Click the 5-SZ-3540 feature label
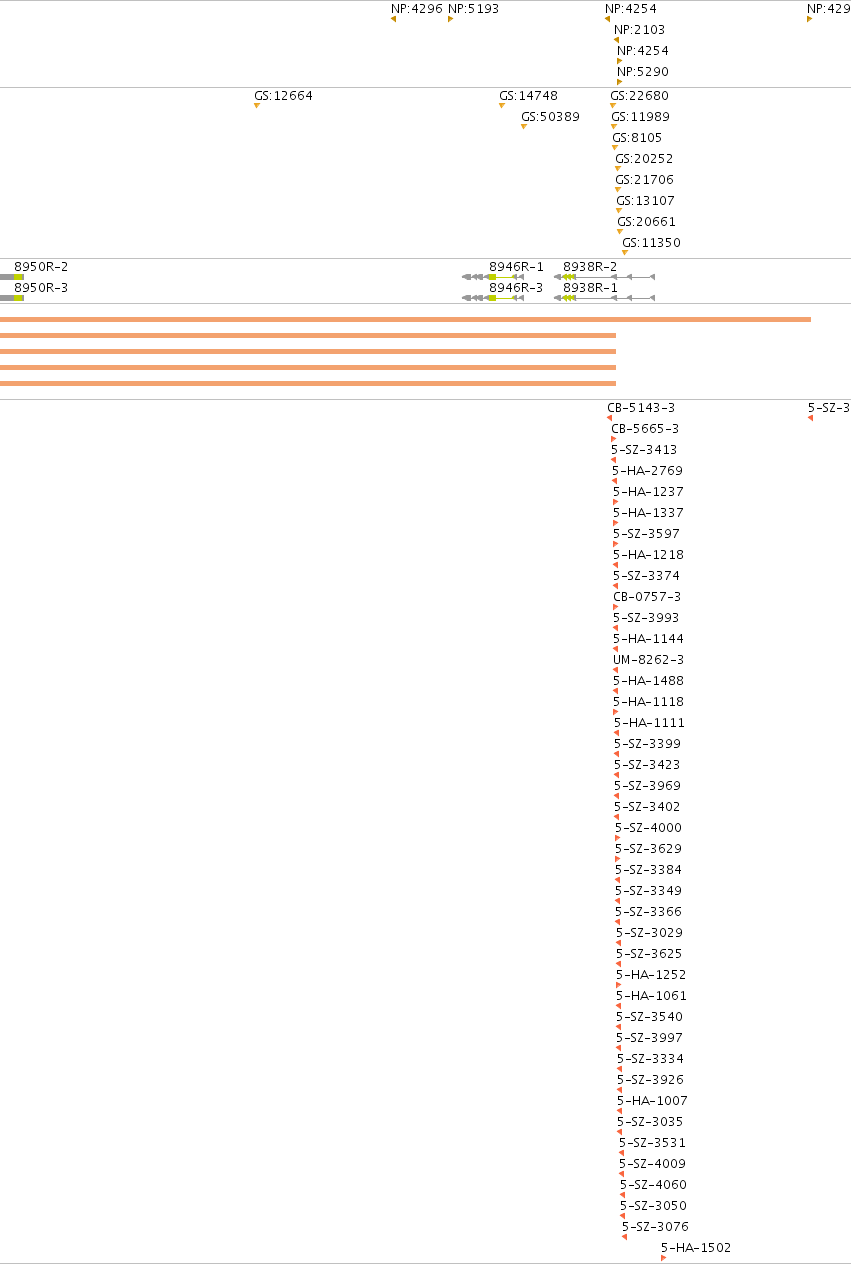 click(649, 1017)
